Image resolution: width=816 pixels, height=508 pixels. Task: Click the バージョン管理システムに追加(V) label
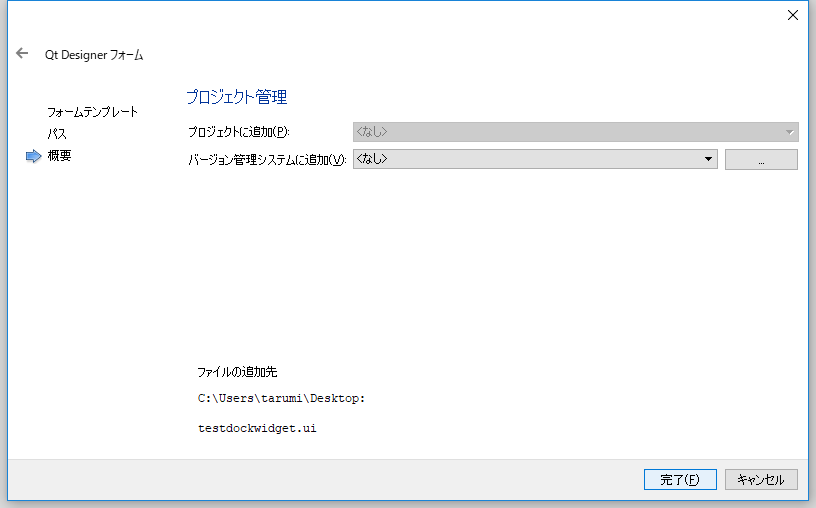pyautogui.click(x=266, y=160)
